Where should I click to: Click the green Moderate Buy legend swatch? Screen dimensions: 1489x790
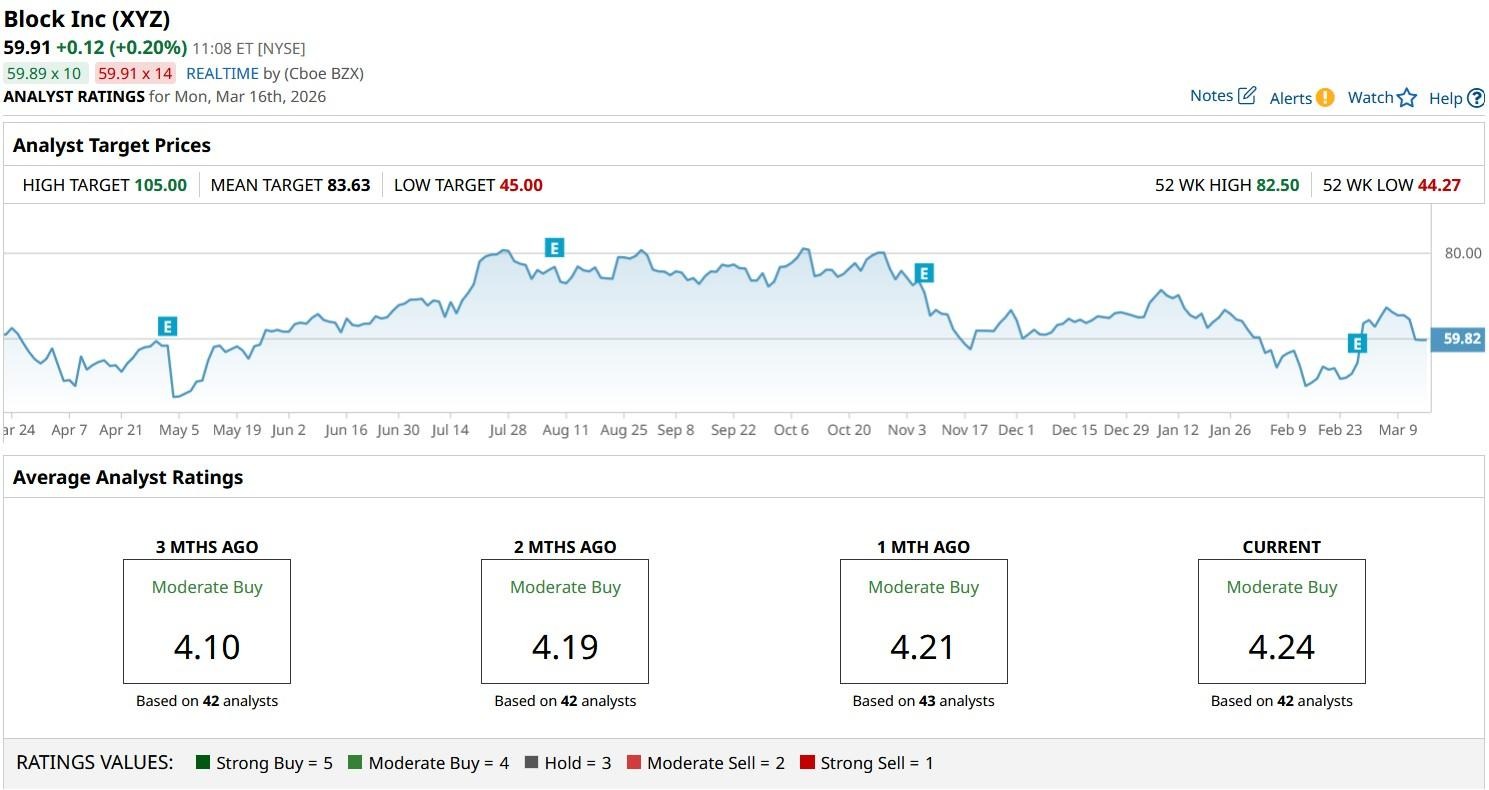[x=355, y=763]
